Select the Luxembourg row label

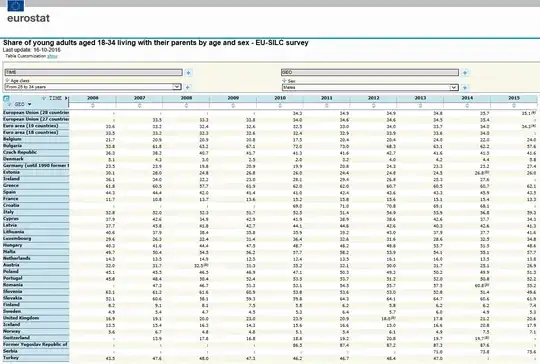point(17,238)
